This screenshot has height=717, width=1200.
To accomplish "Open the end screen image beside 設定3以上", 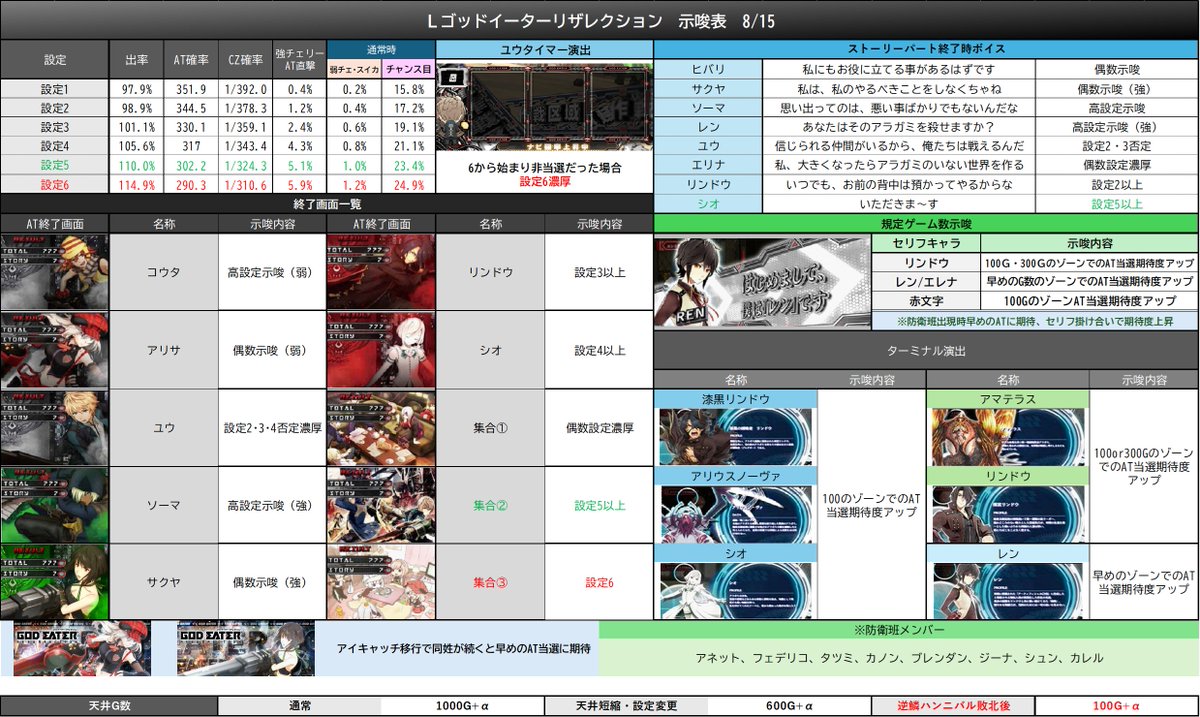I will tap(381, 272).
